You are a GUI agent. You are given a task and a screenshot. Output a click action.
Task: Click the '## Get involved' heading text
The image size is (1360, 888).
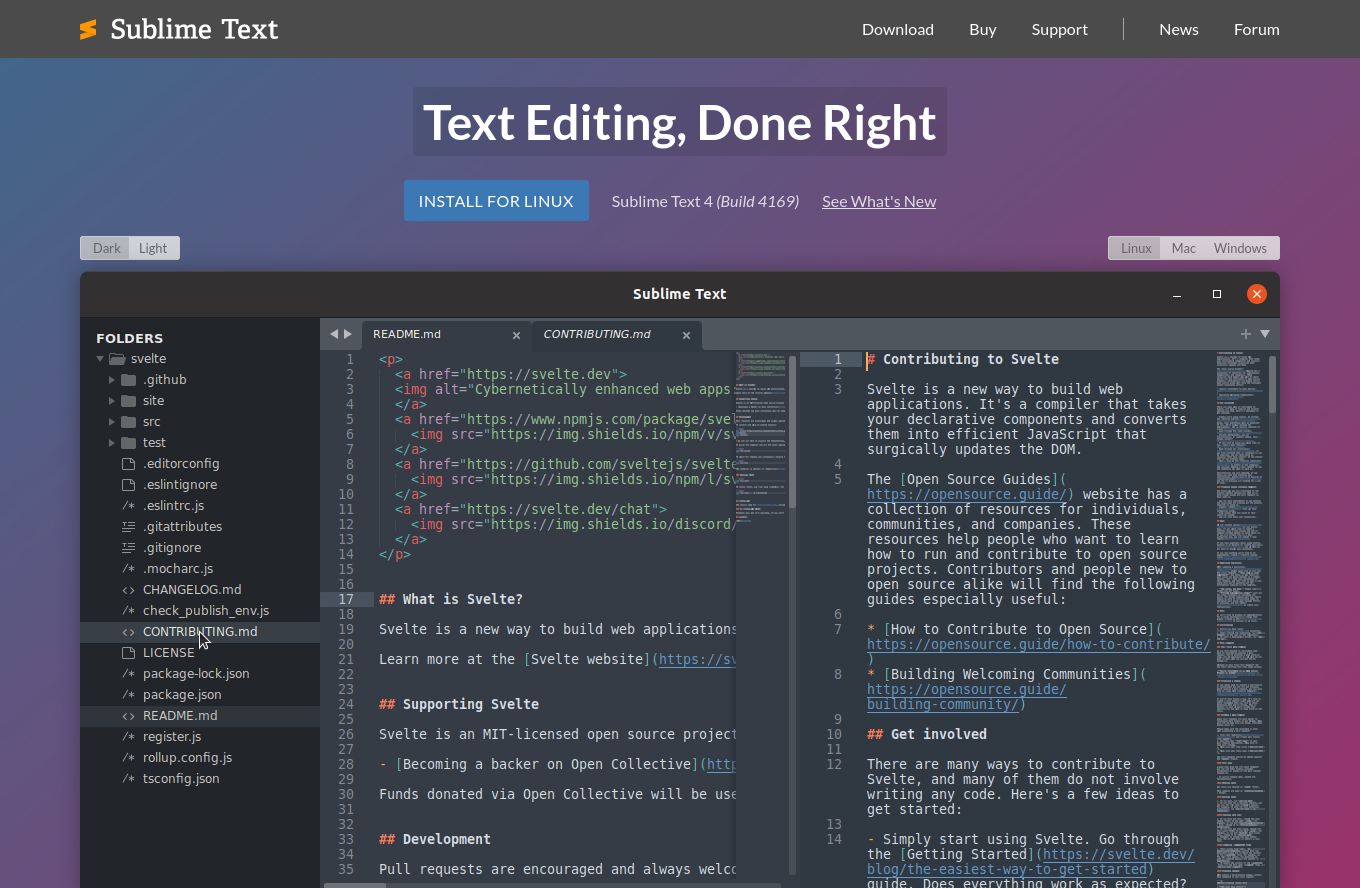pos(927,734)
